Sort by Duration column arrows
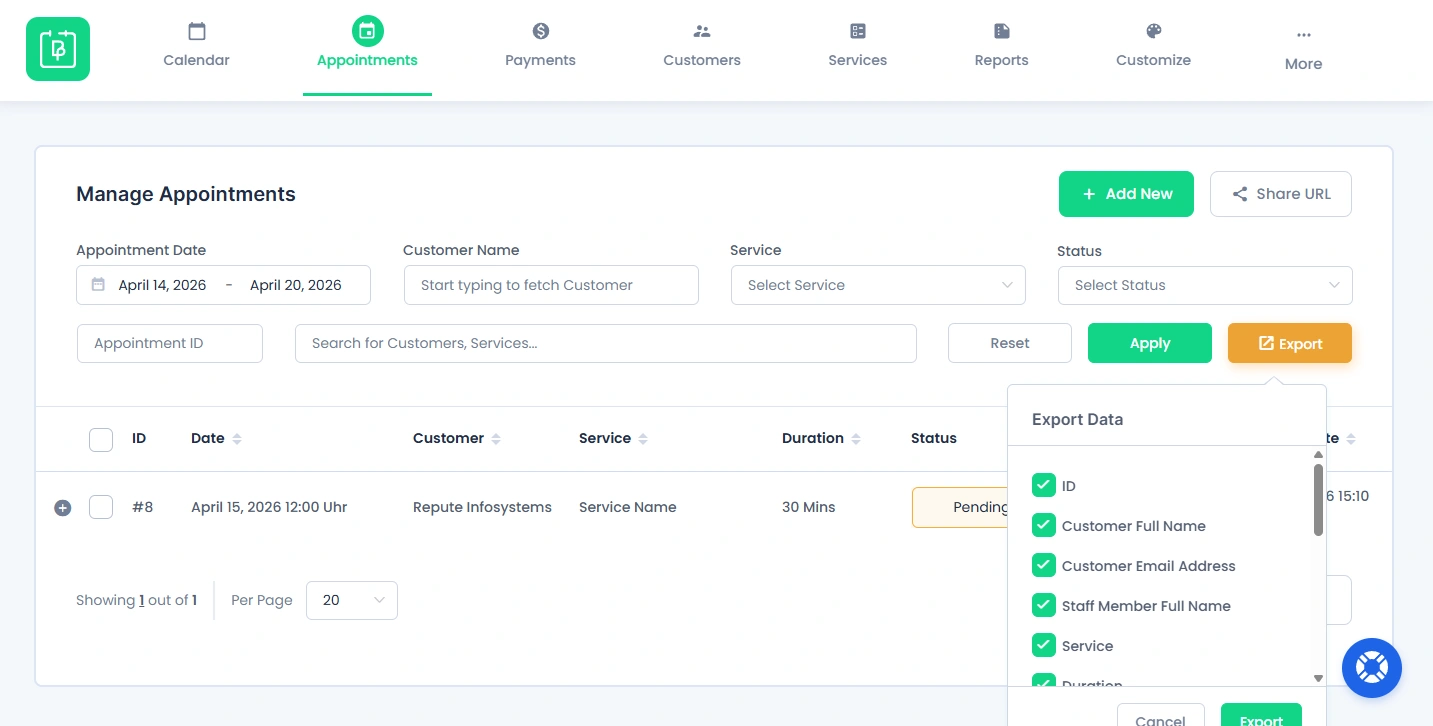 click(x=856, y=439)
